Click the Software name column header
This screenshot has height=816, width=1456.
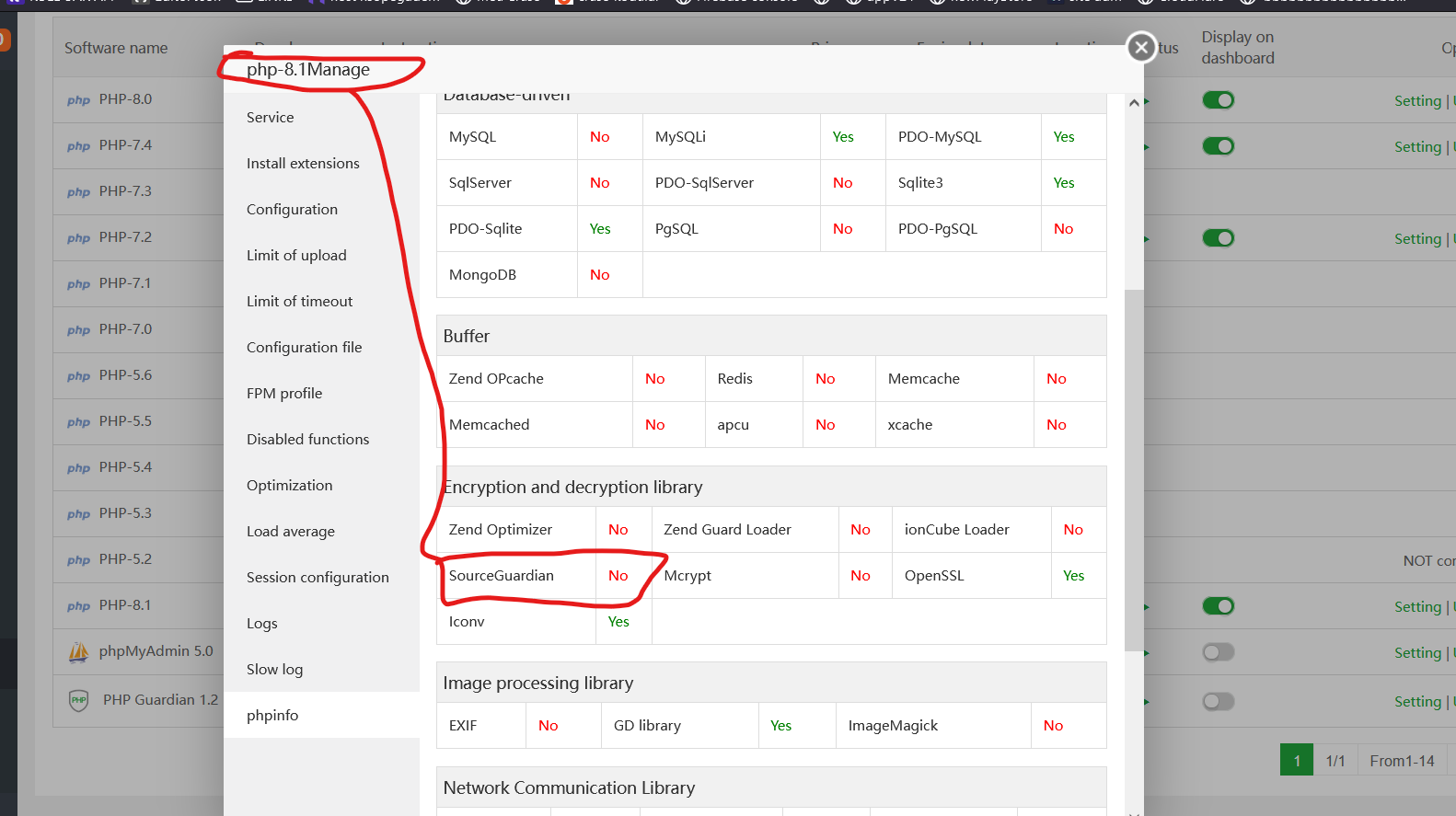[116, 48]
